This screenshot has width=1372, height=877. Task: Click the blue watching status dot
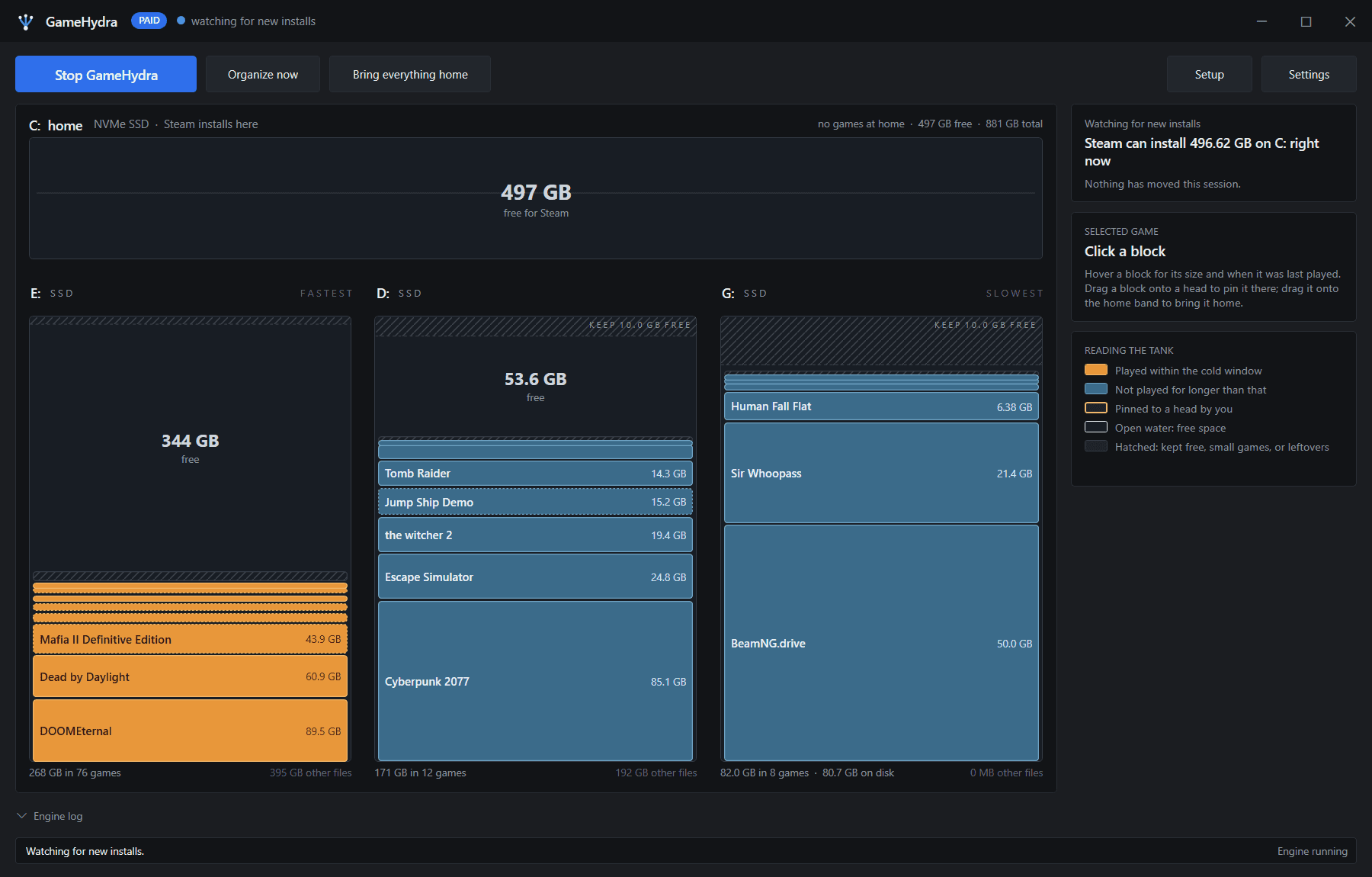[x=181, y=21]
